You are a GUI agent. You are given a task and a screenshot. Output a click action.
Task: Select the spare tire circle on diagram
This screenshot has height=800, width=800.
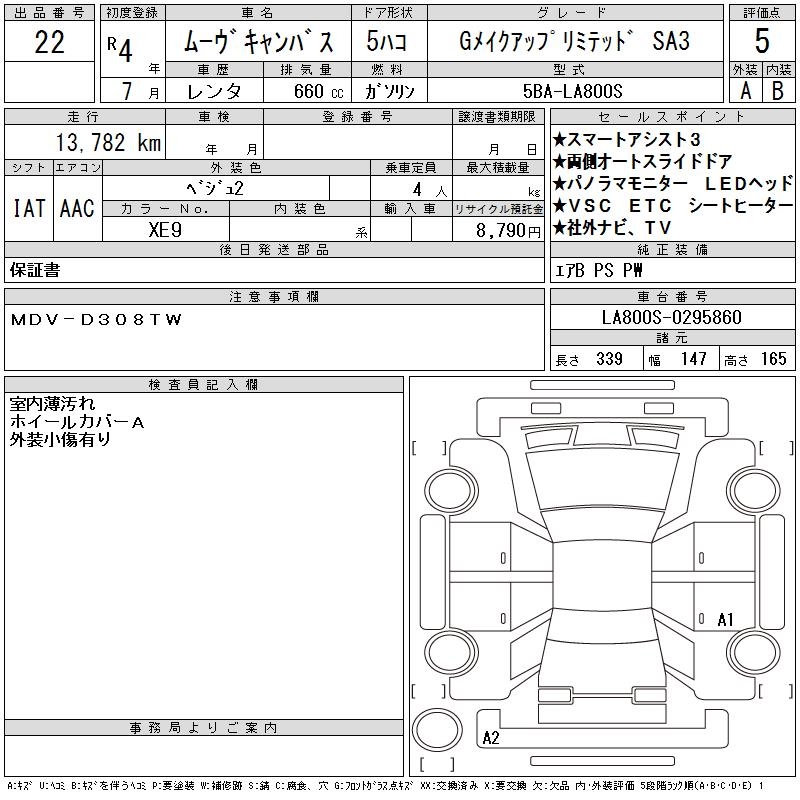click(x=437, y=730)
